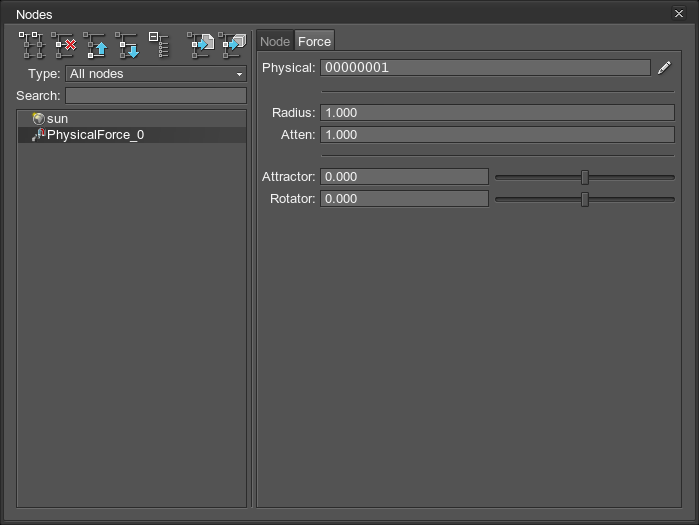This screenshot has width=699, height=525.
Task: Switch to the Node tab
Action: coord(275,41)
